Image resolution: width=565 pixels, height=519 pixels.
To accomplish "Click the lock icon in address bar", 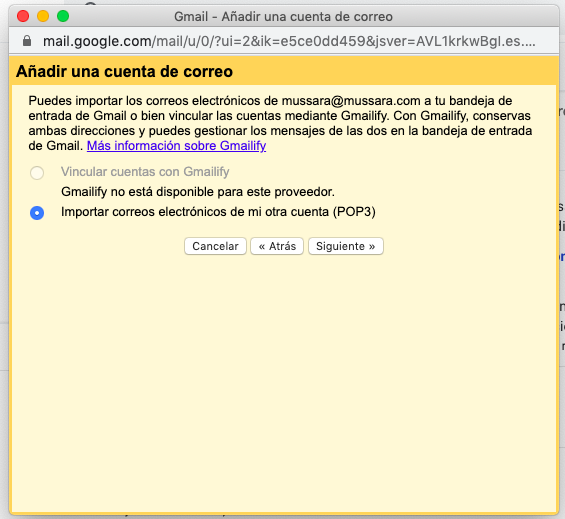I will point(27,41).
